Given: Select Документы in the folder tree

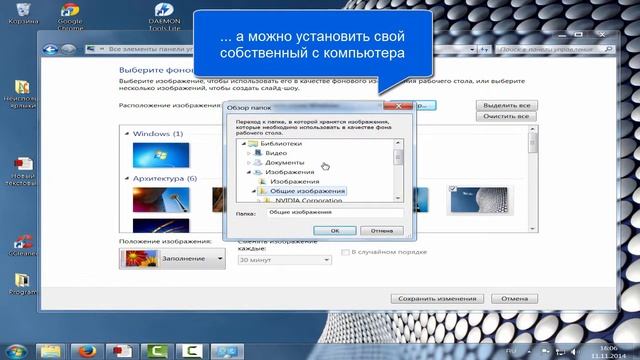Looking at the screenshot, I should (284, 162).
